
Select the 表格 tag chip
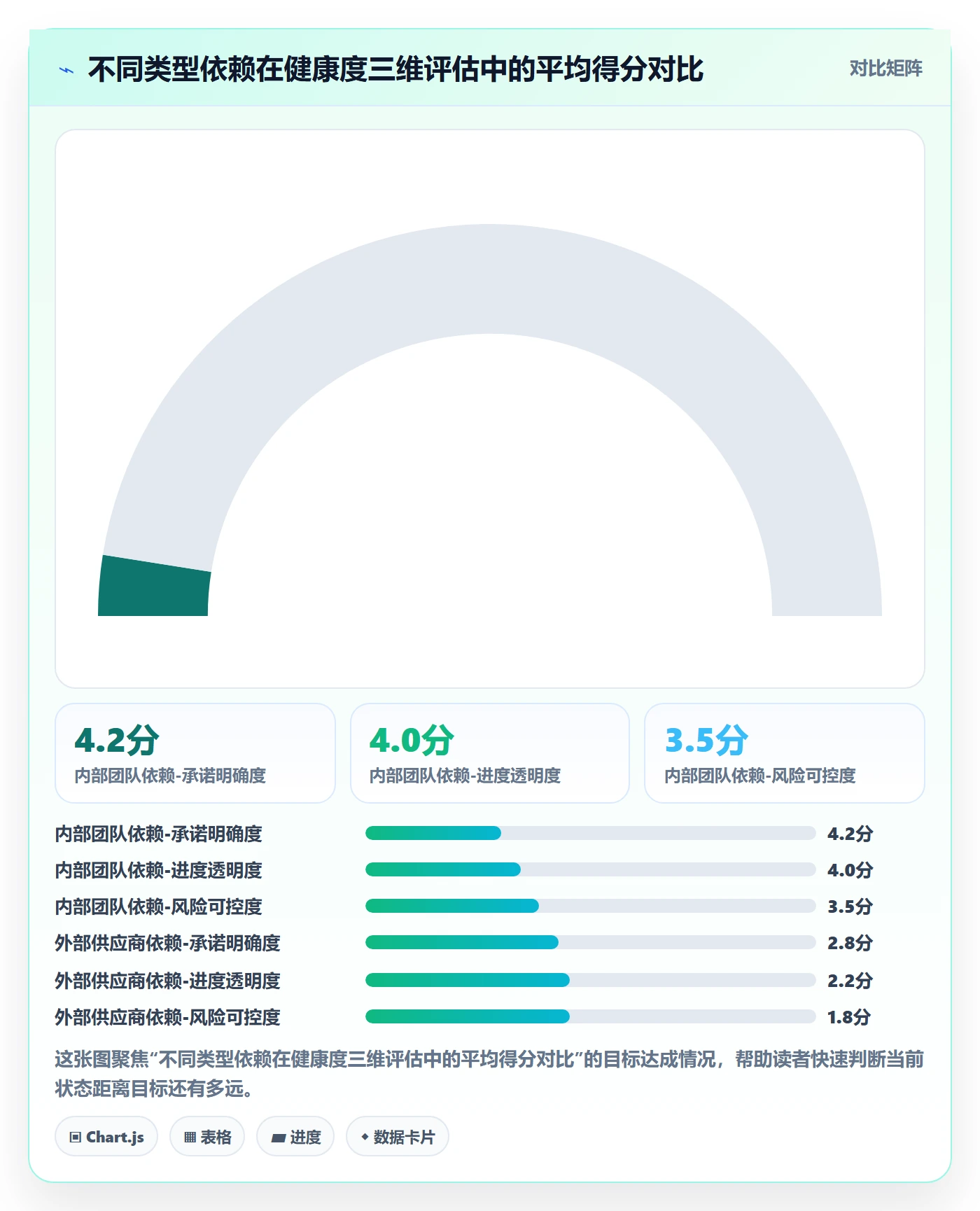(x=207, y=1136)
